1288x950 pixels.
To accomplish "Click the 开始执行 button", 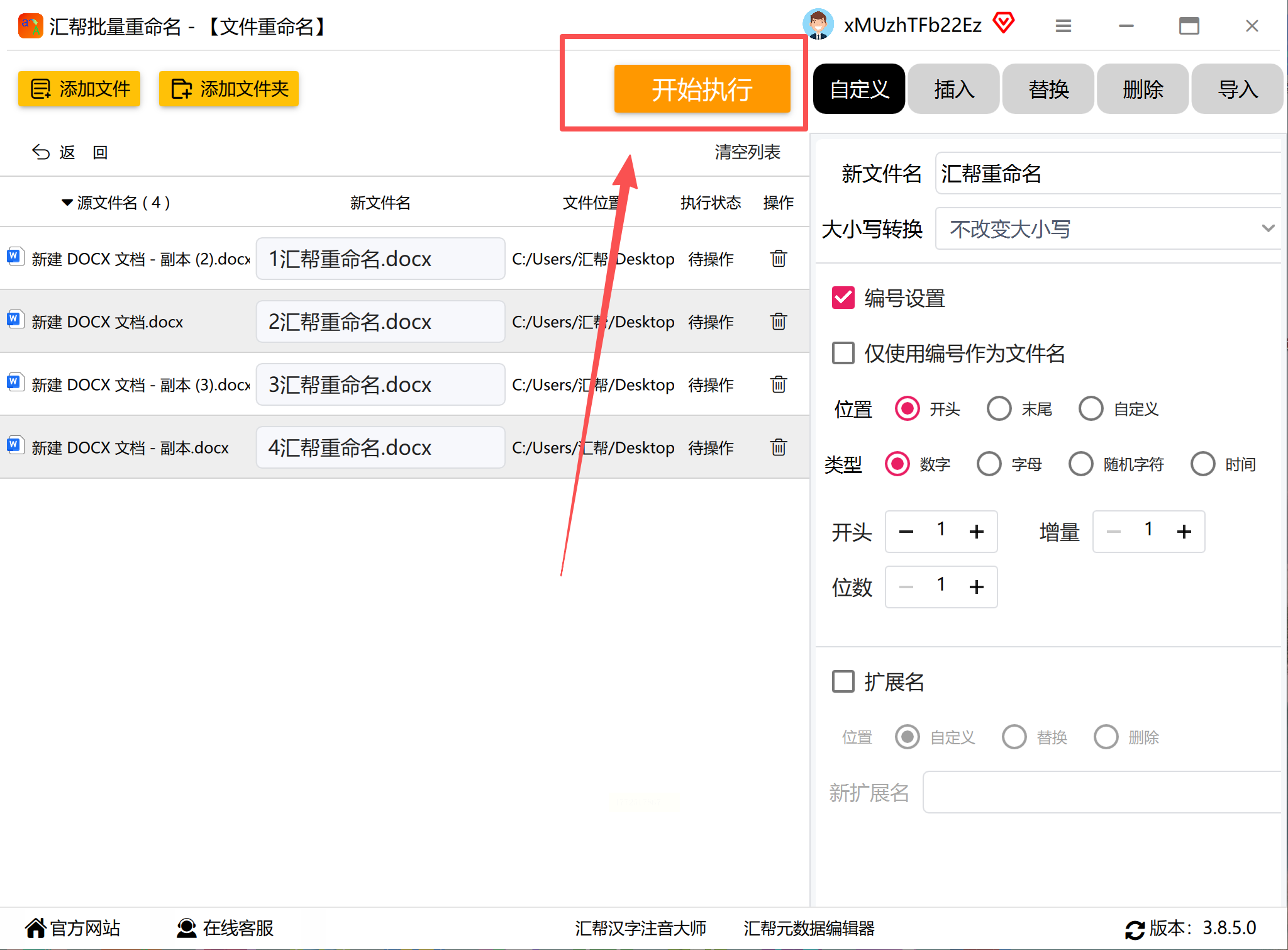I will click(702, 89).
